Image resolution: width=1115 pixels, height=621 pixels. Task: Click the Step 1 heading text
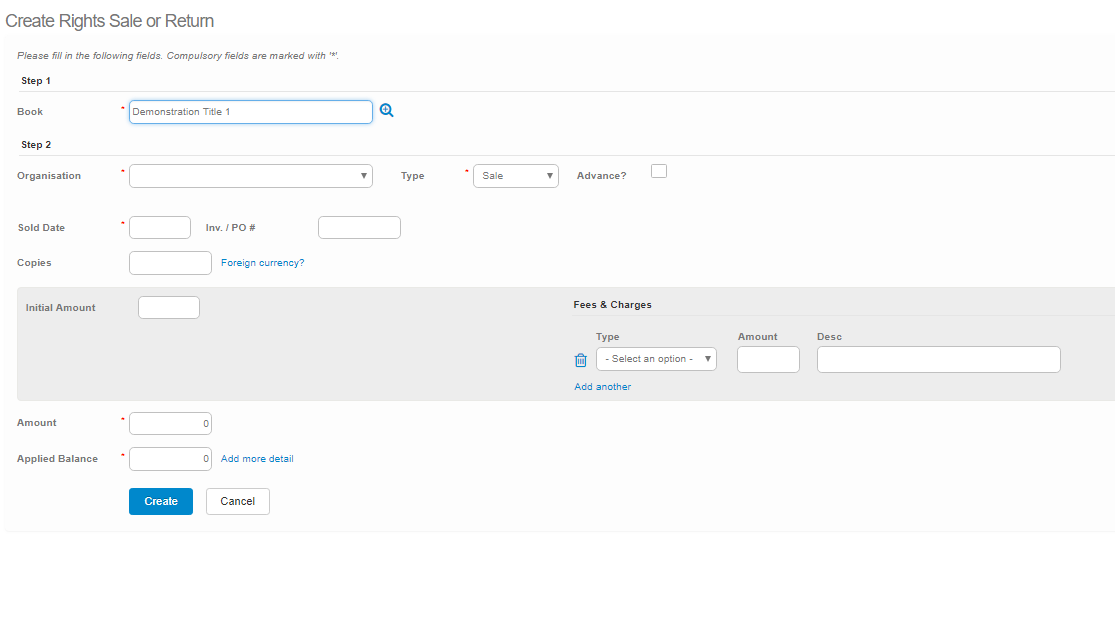click(x=36, y=80)
